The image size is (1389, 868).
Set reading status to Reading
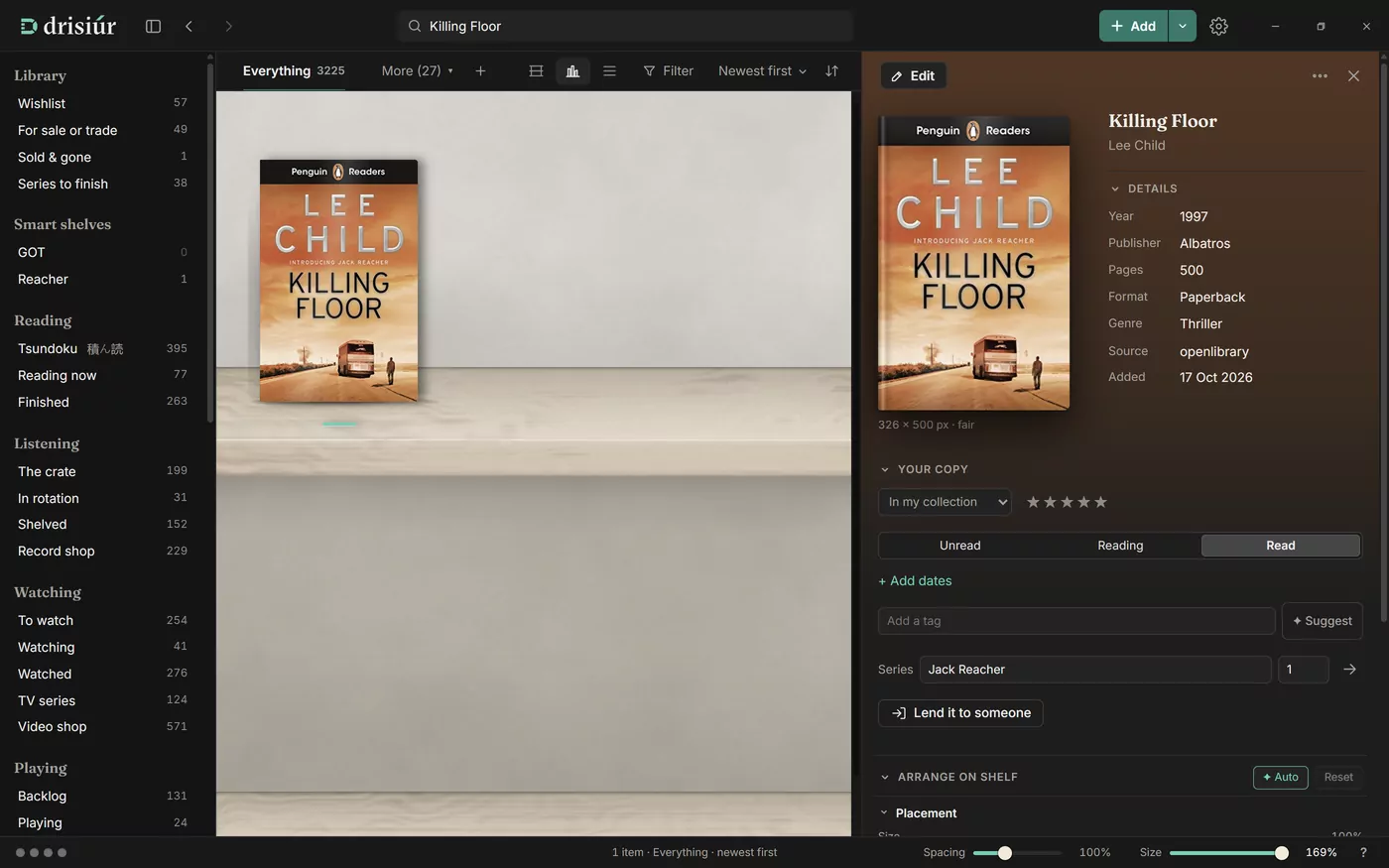1120,546
